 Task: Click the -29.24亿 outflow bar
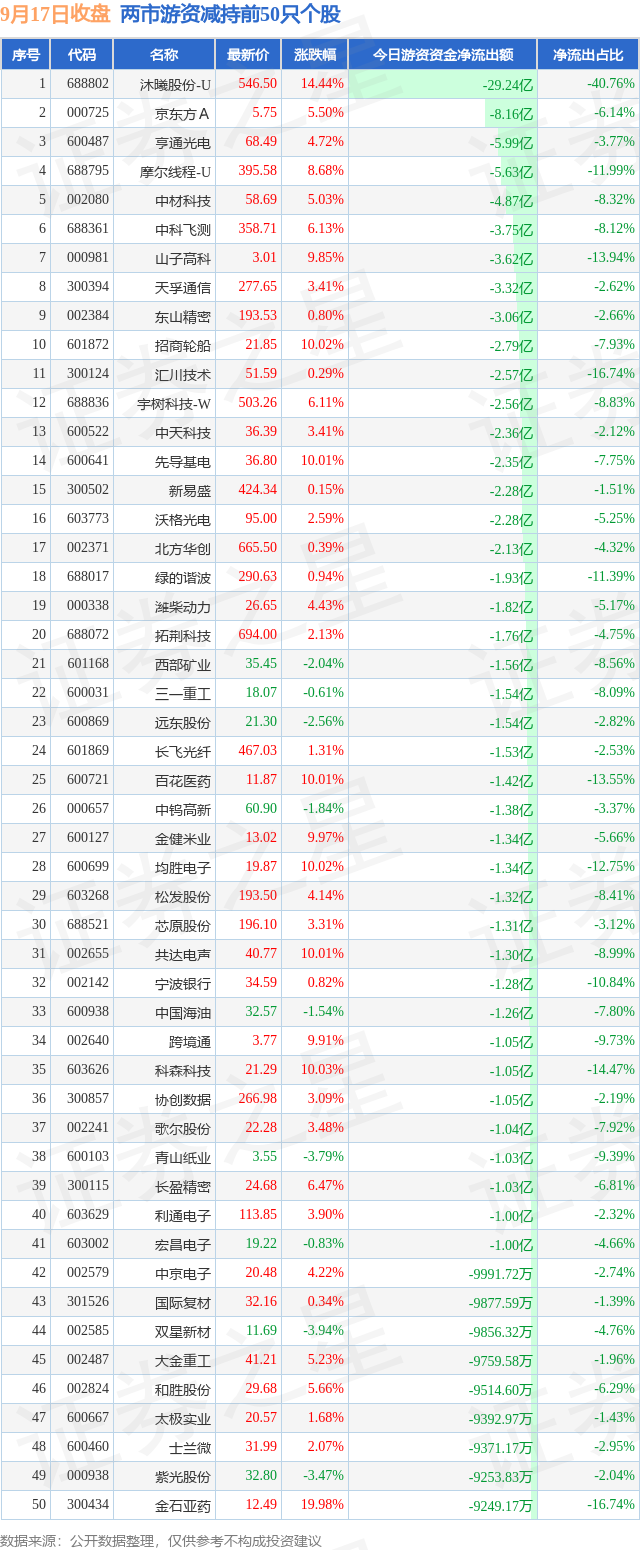pos(443,85)
